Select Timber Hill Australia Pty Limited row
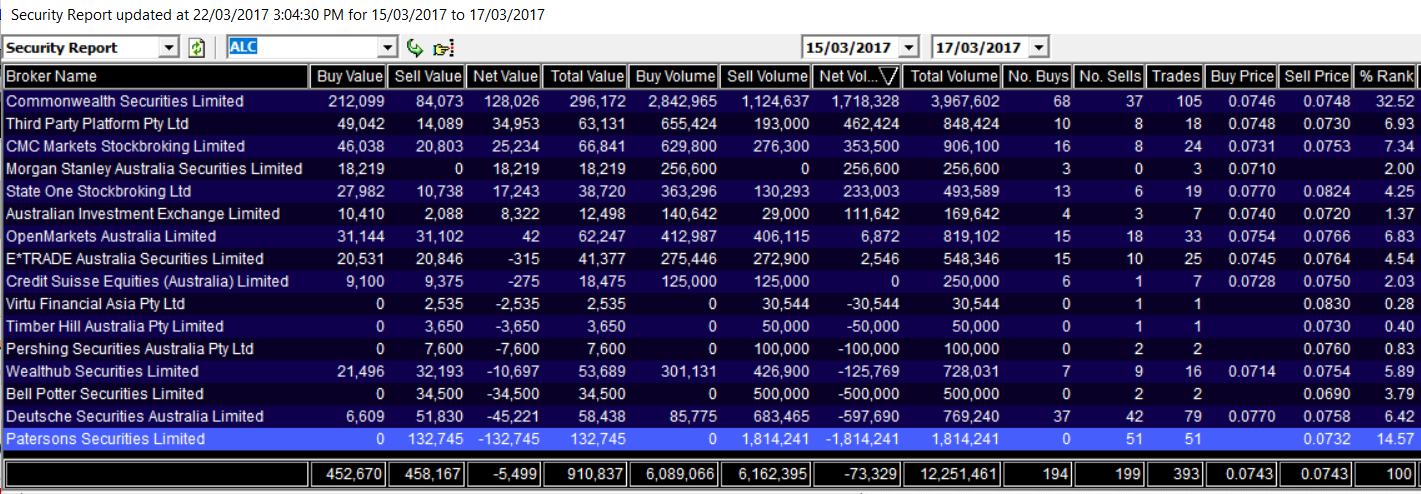 (710, 326)
